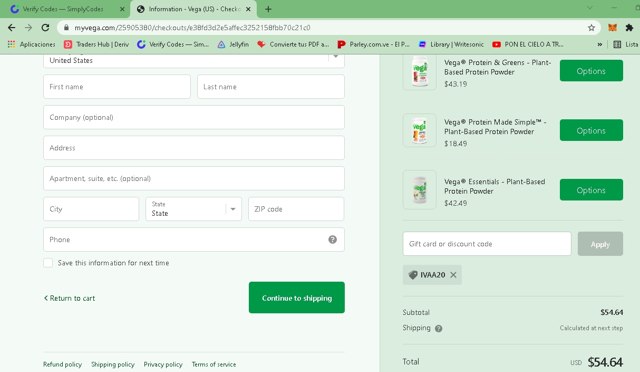Screen dimensions: 640x372
Task: Click the $54.64 total amount
Action: point(605,362)
